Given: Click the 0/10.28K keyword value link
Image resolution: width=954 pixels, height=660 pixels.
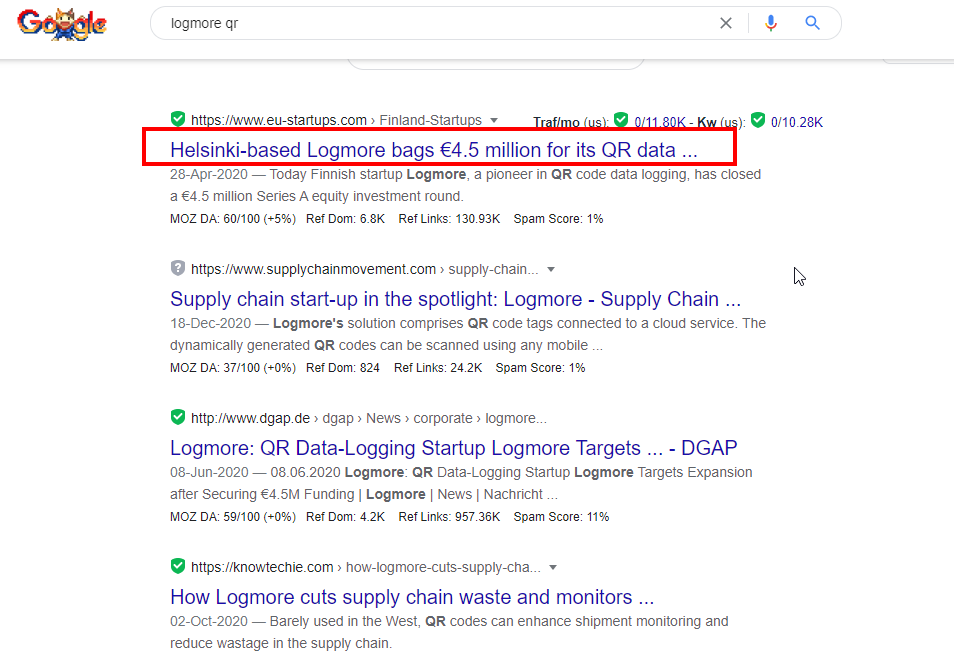Looking at the screenshot, I should [x=796, y=122].
